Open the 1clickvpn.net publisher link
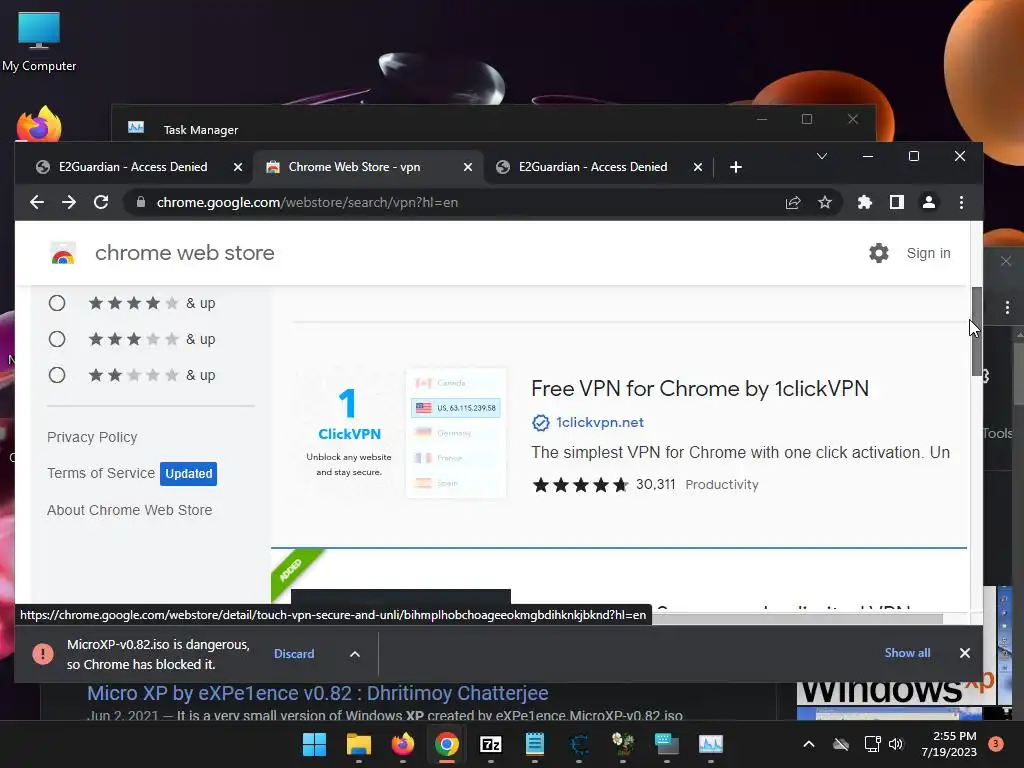 [600, 423]
